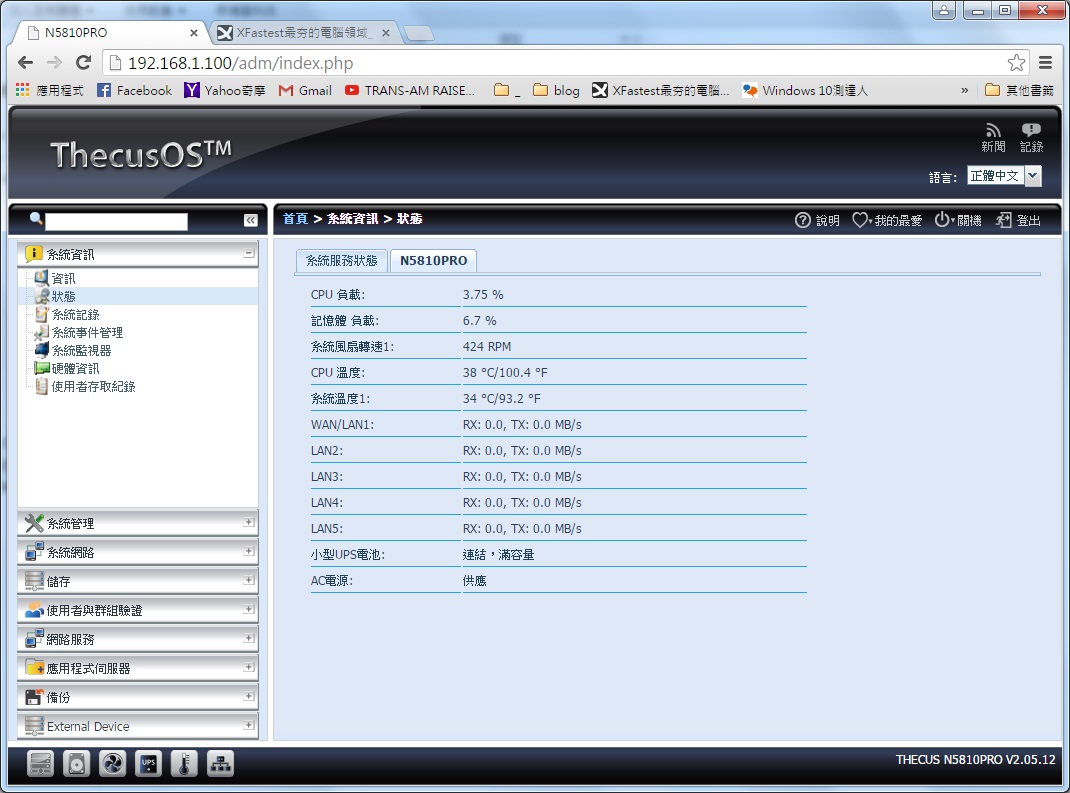Show more bookmarks with the chevron

tap(964, 90)
